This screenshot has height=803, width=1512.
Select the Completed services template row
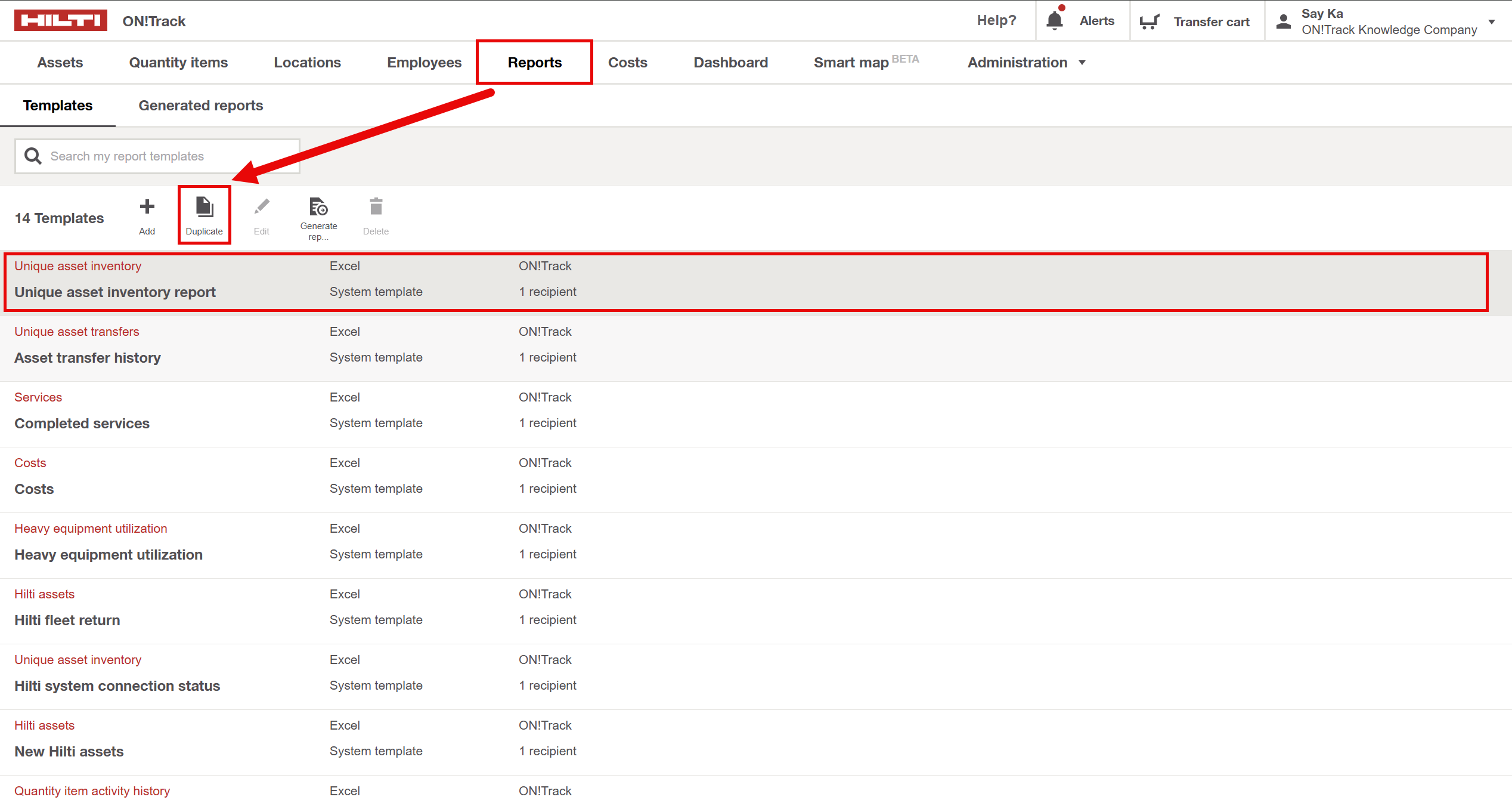tap(82, 424)
